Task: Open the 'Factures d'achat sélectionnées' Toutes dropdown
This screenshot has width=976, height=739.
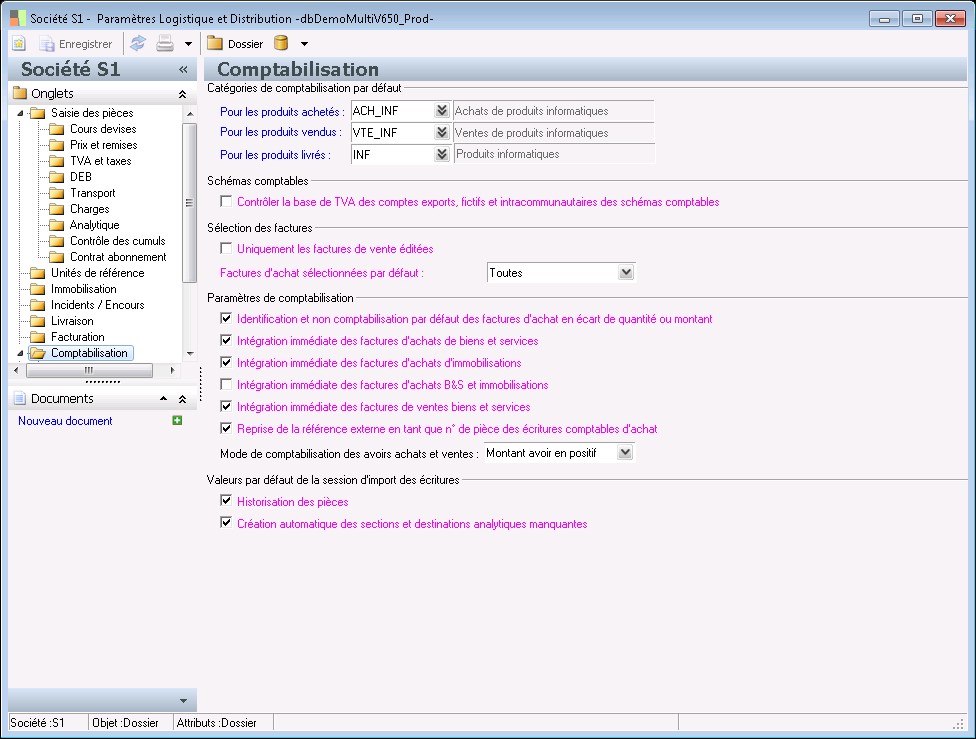Action: pos(626,272)
